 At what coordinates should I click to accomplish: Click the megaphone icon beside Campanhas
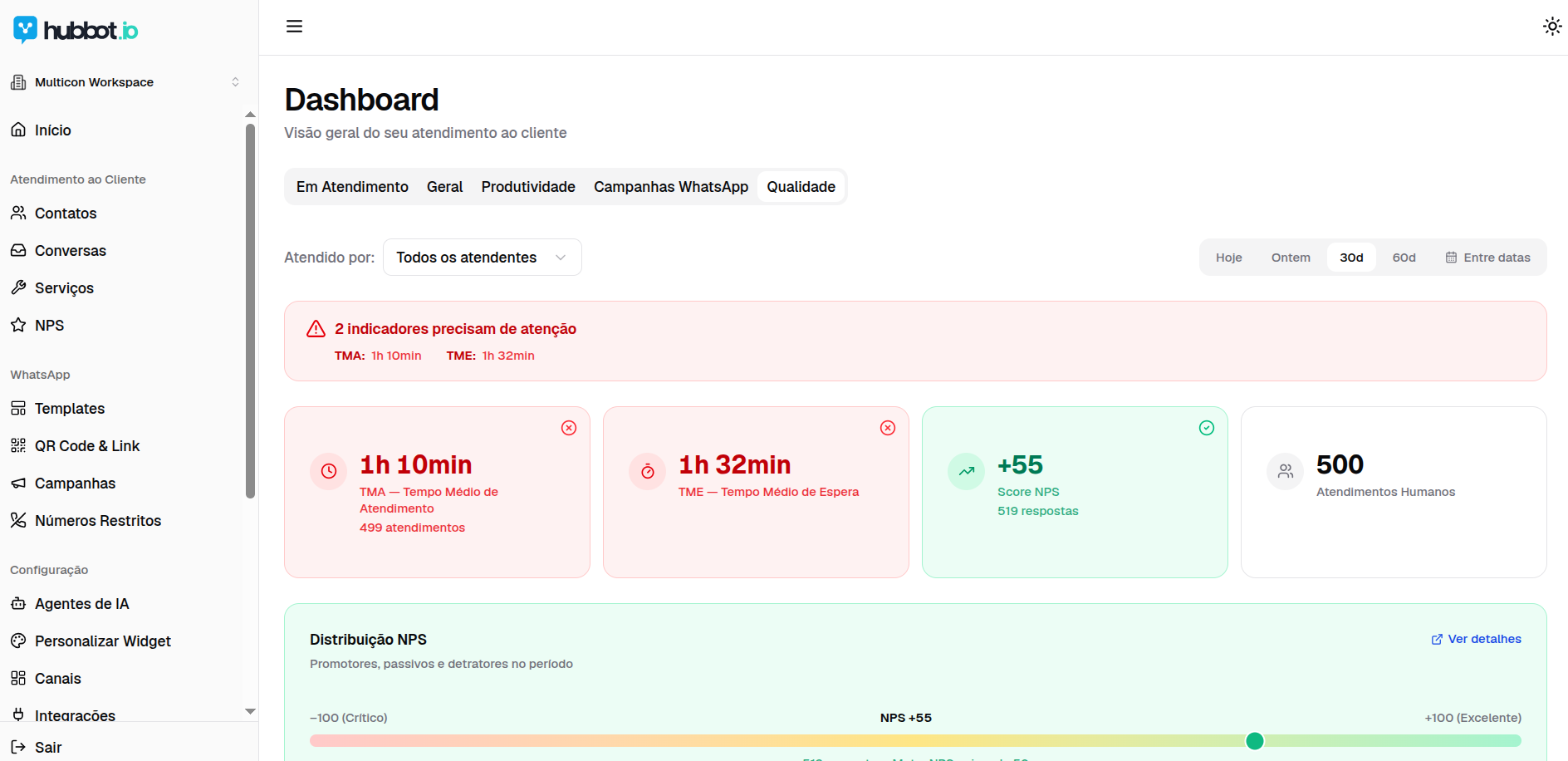18,483
